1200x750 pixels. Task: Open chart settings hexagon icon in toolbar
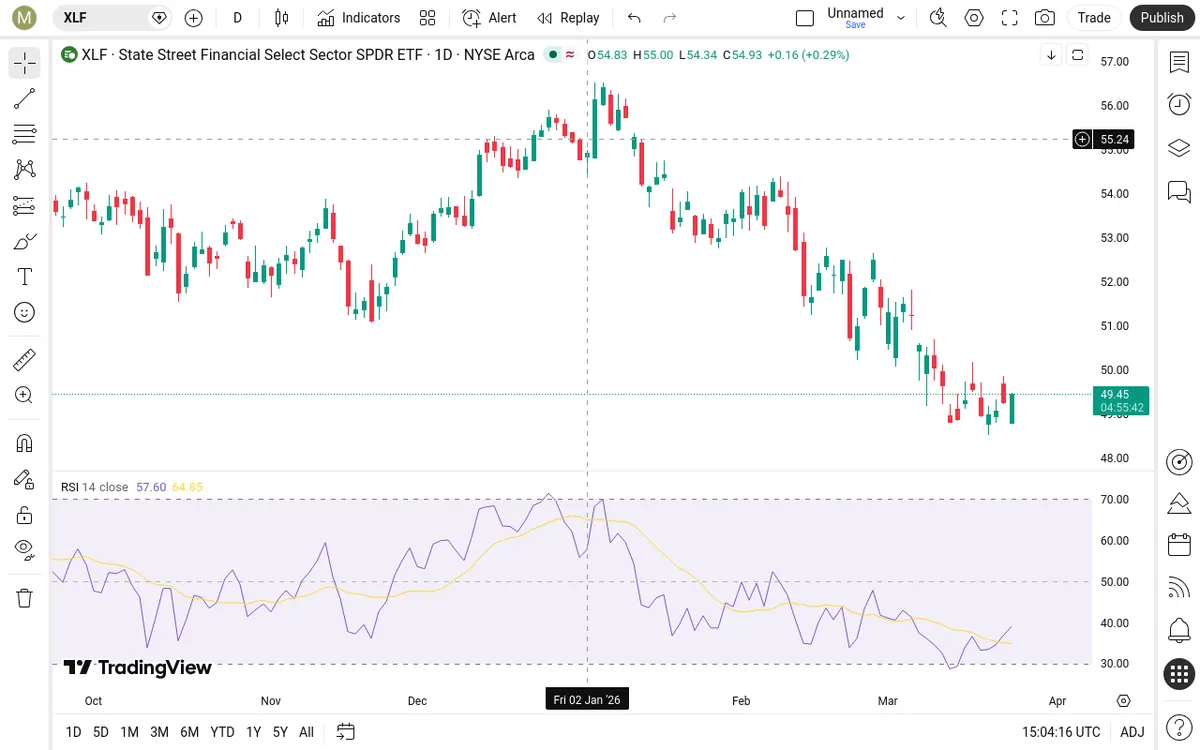[x=974, y=18]
